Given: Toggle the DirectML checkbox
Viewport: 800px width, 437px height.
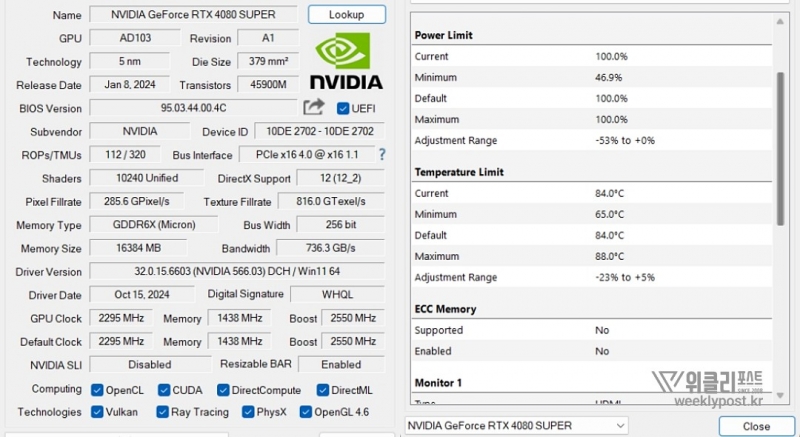Looking at the screenshot, I should (322, 390).
